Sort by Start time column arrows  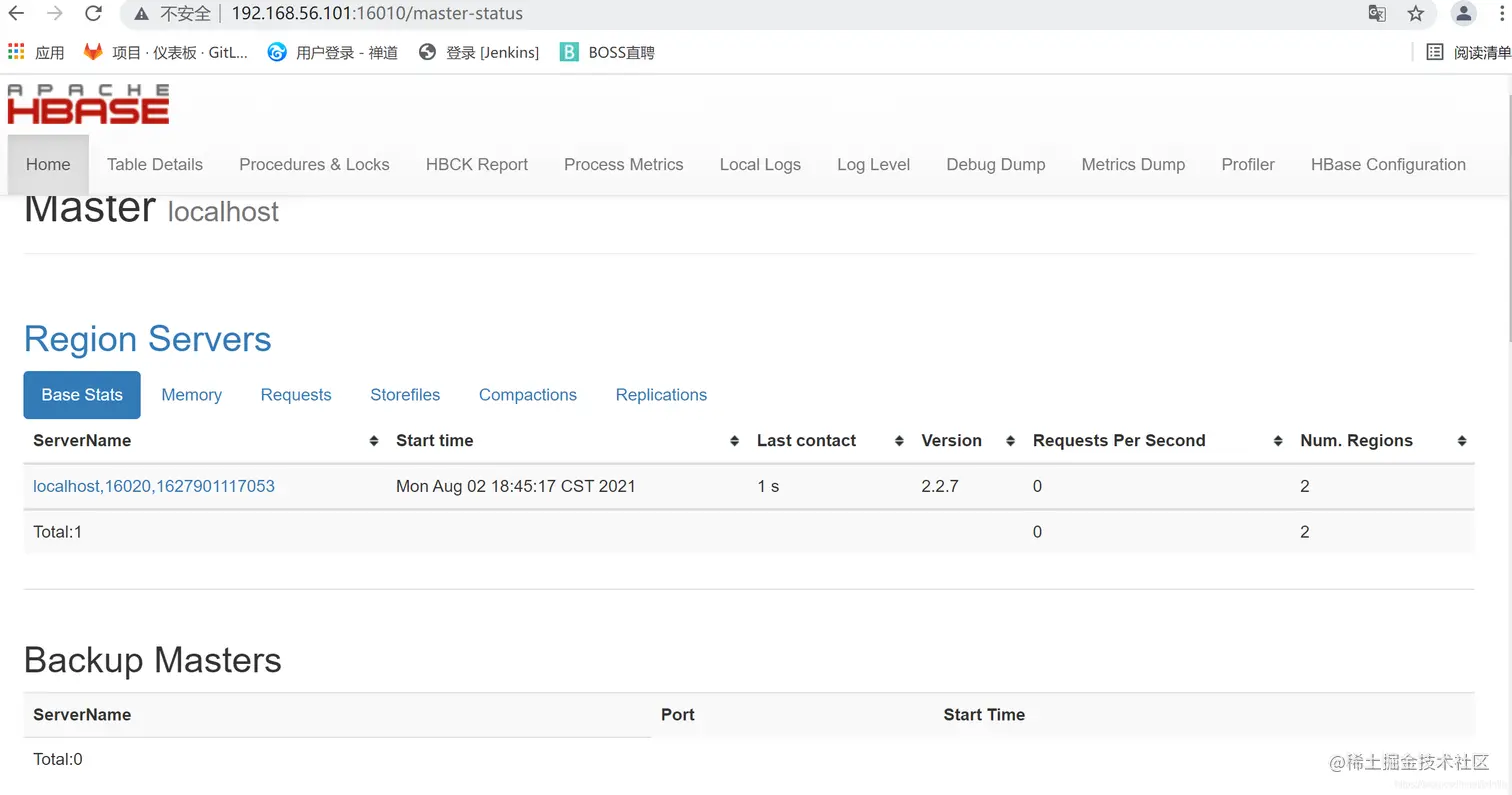click(735, 441)
